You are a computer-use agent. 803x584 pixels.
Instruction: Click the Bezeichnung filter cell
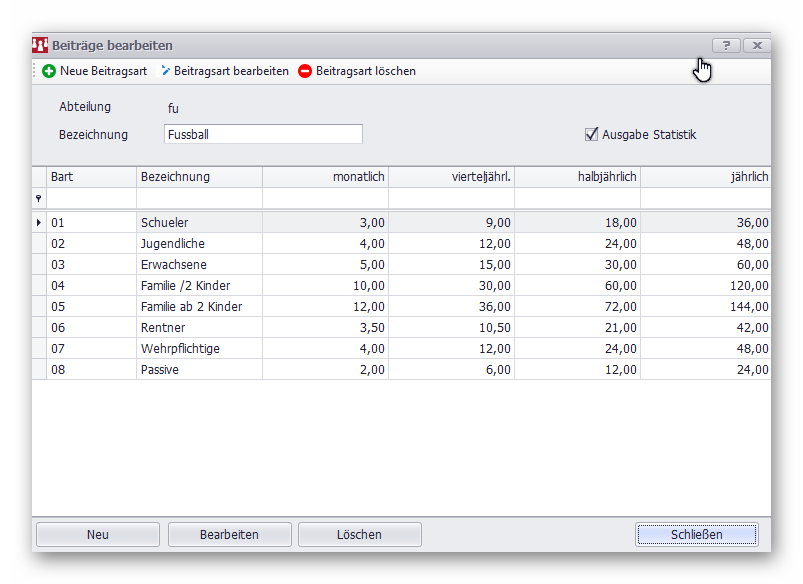199,199
